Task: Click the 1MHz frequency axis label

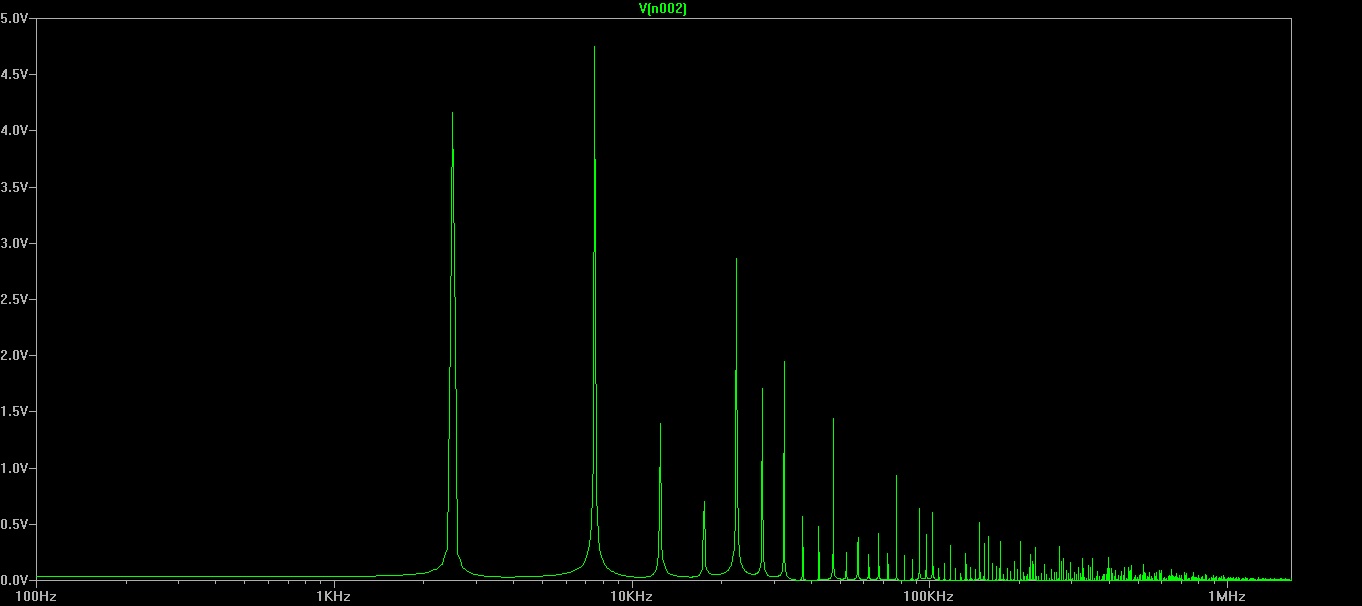Action: (x=1226, y=596)
